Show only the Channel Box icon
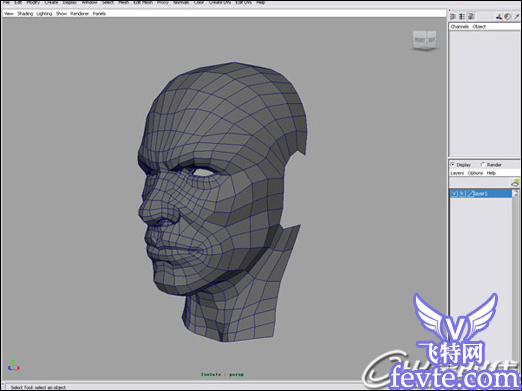Image resolution: width=522 pixels, height=391 pixels. pos(453,16)
